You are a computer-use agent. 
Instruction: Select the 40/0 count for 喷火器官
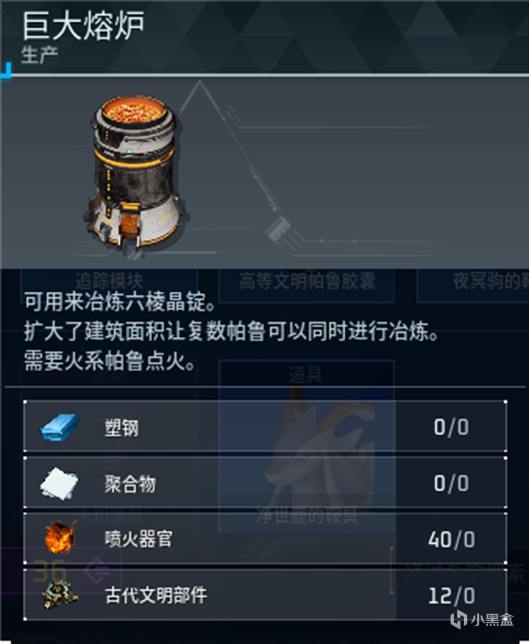click(451, 539)
